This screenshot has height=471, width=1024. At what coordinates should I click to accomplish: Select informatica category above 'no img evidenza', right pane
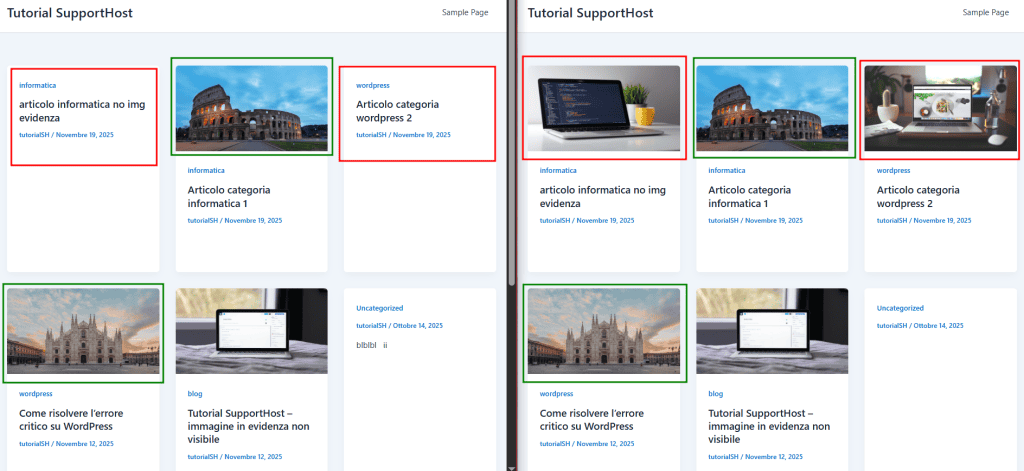[558, 171]
